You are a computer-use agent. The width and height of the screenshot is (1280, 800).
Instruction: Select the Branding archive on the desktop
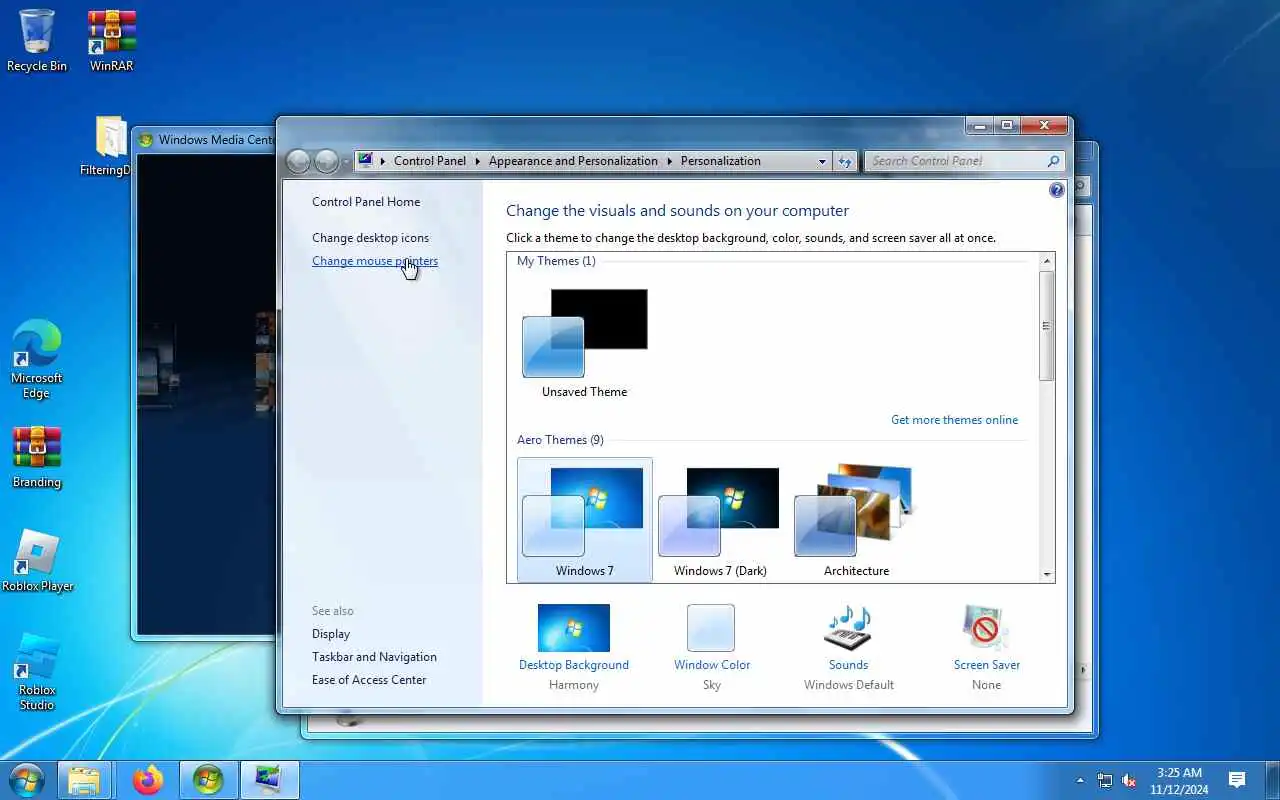[37, 458]
